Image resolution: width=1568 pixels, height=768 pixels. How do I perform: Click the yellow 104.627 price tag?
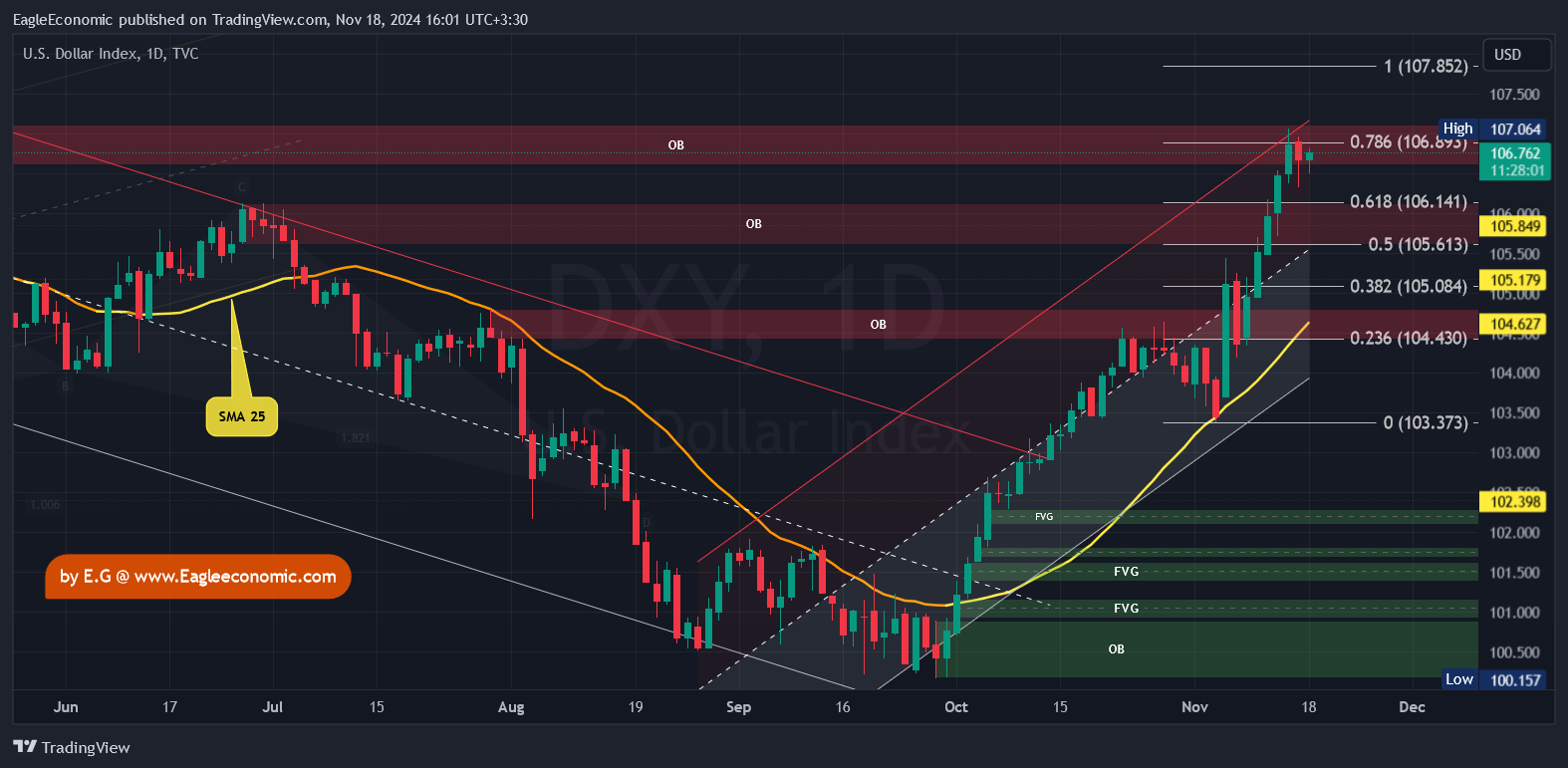tap(1515, 324)
